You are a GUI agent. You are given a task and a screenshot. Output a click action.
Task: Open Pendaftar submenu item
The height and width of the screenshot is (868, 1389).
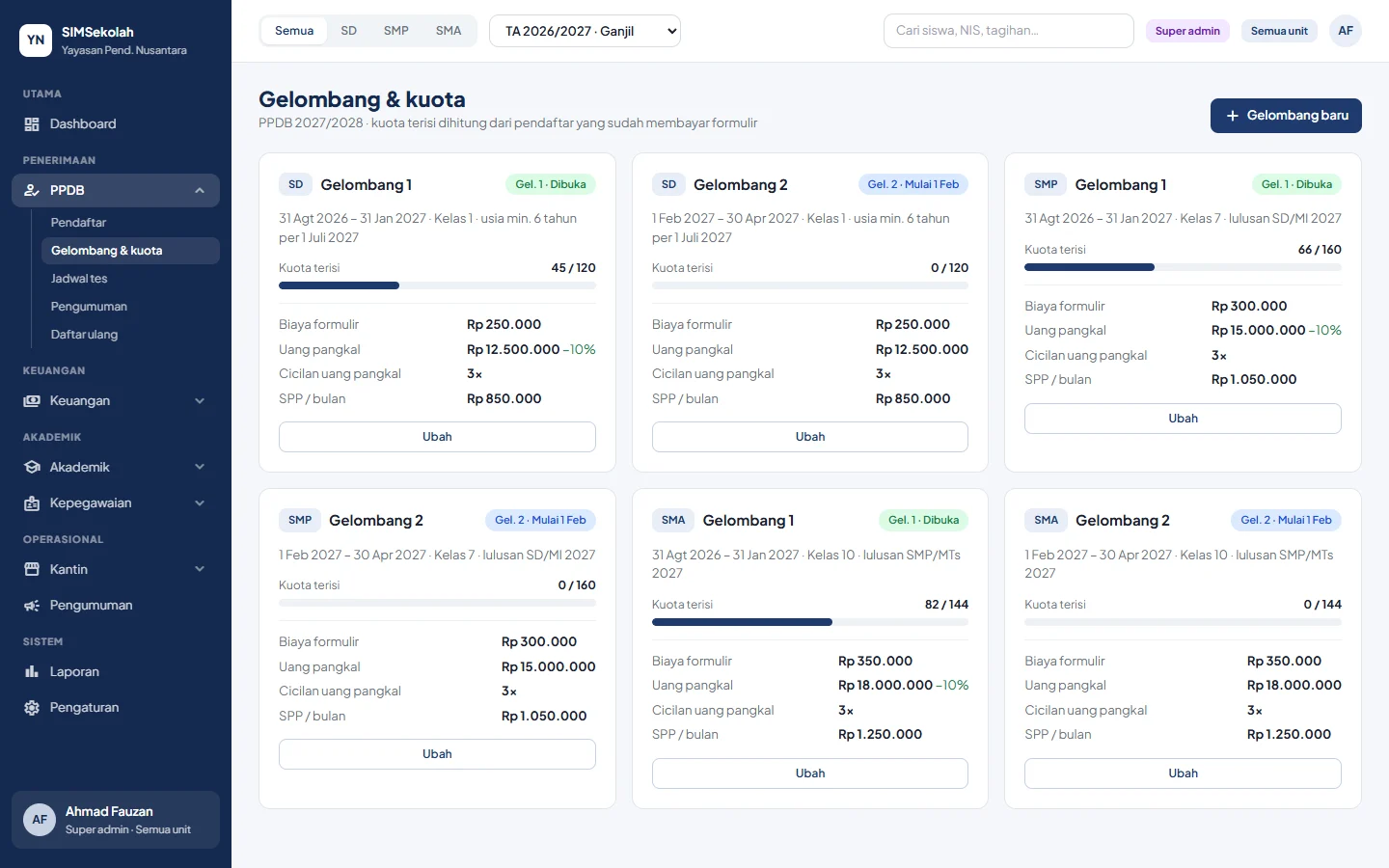pos(129,223)
